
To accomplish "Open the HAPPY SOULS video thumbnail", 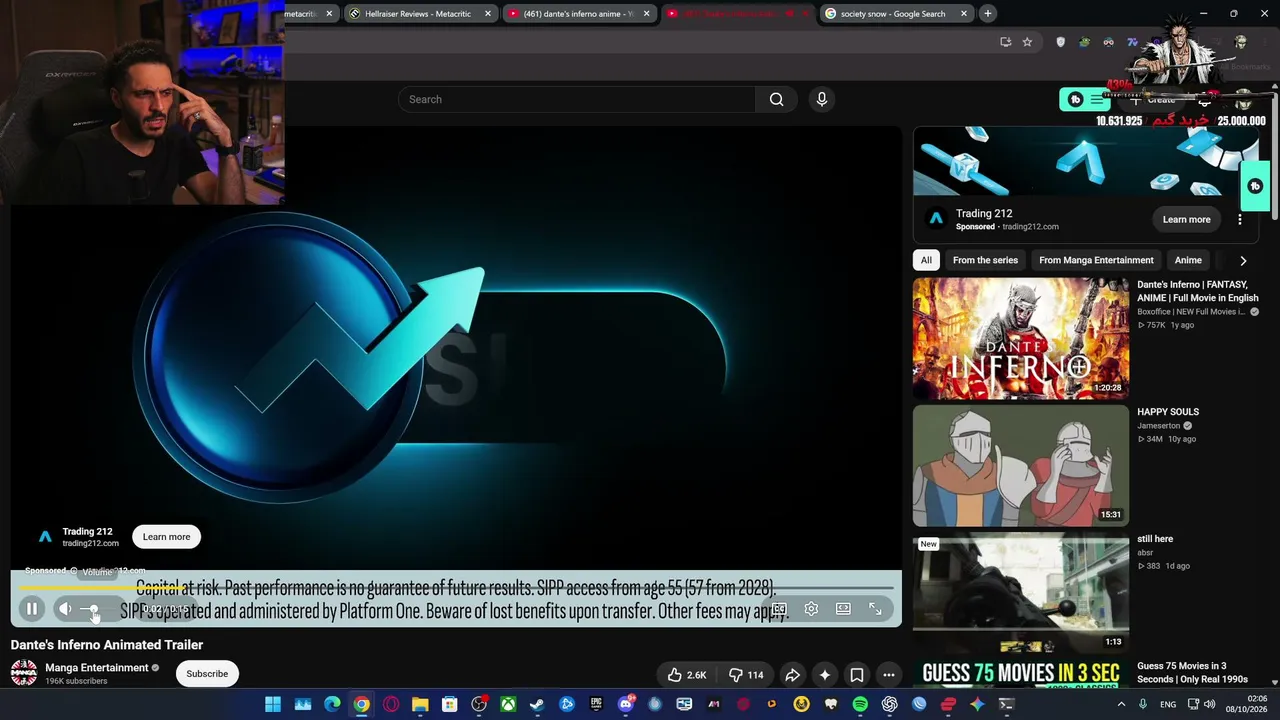I will [x=1021, y=465].
